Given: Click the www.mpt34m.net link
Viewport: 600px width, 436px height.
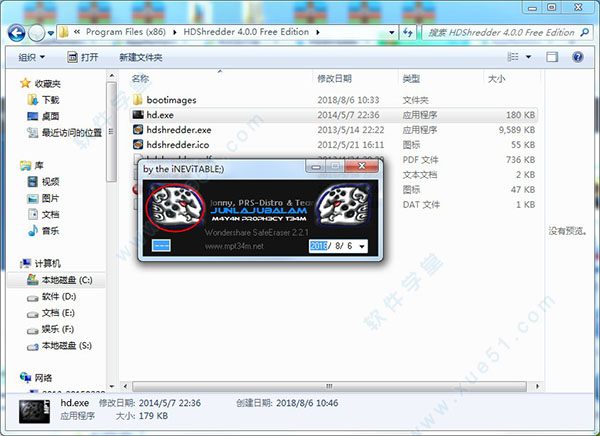Looking at the screenshot, I should 234,246.
